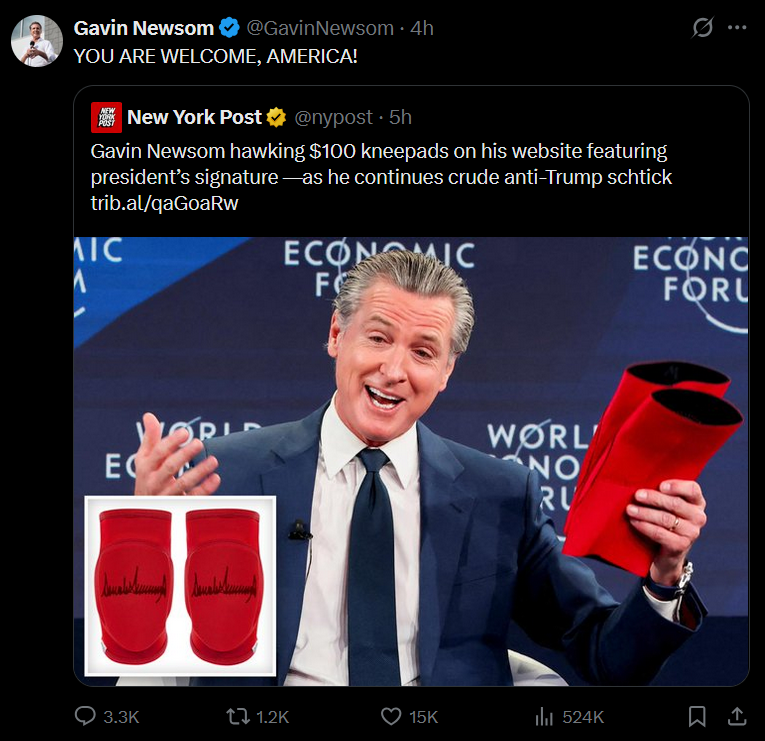Click the Gavin Newsom display name
Viewport: 765px width, 741px height.
(143, 28)
